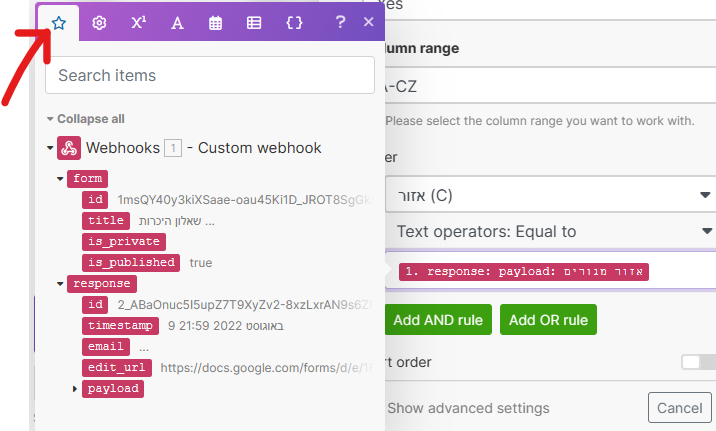This screenshot has width=716, height=431.
Task: Open the column filter dropdown
Action: tap(549, 194)
